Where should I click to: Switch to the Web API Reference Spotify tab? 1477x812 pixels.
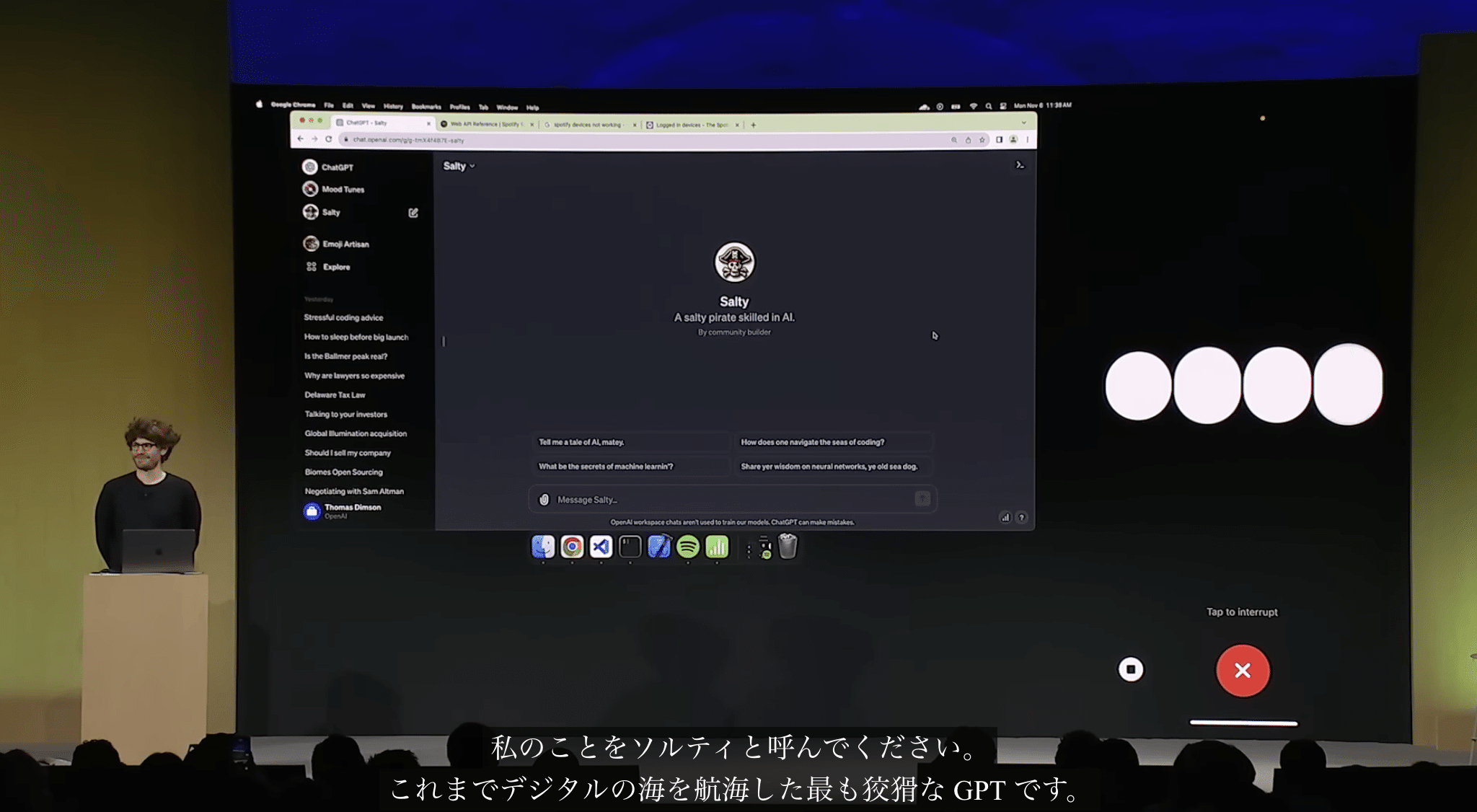pyautogui.click(x=485, y=124)
